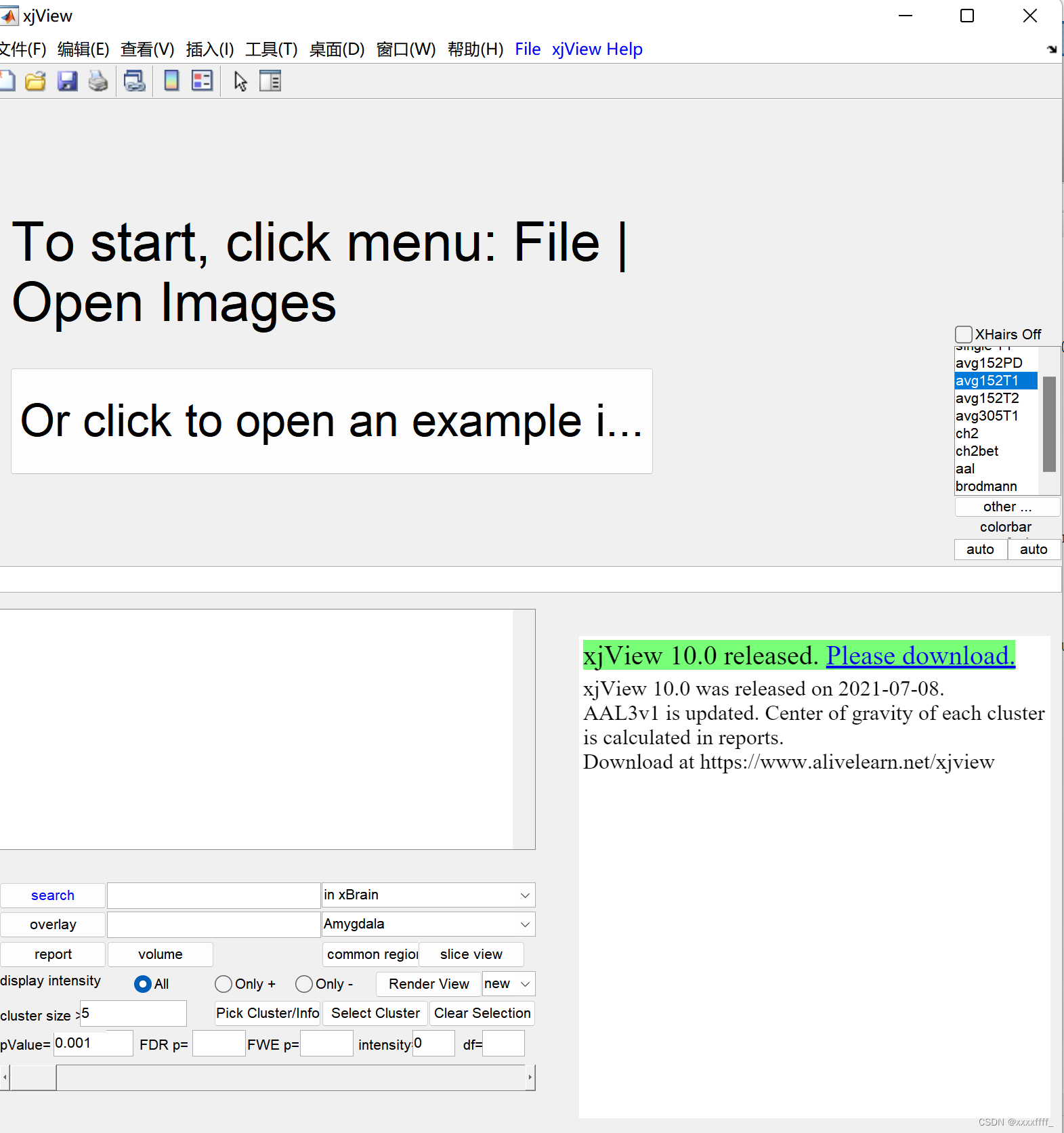Click the p-value slider track
This screenshot has height=1133, width=1064.
291,1077
